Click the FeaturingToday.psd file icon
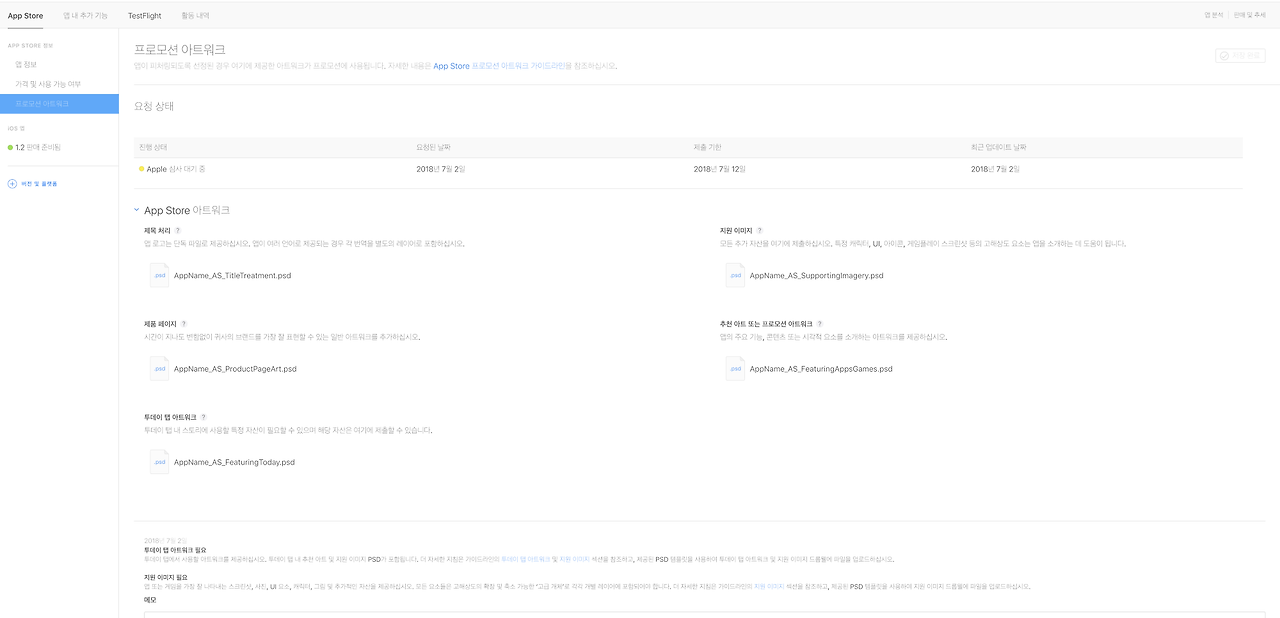Viewport: 1280px width, 618px height. [159, 462]
